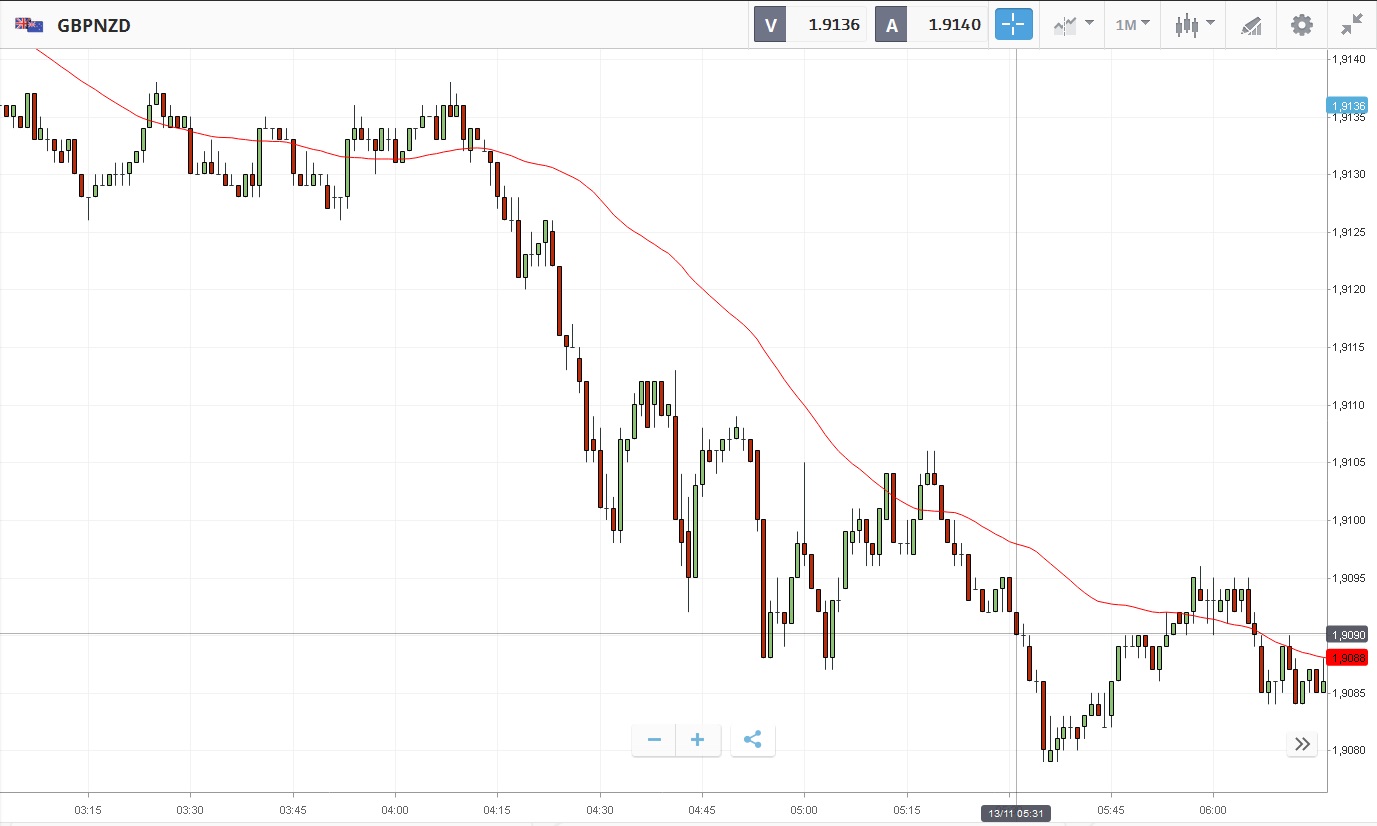This screenshot has height=826, width=1377.
Task: Collapse chart from full screen
Action: tap(1352, 25)
